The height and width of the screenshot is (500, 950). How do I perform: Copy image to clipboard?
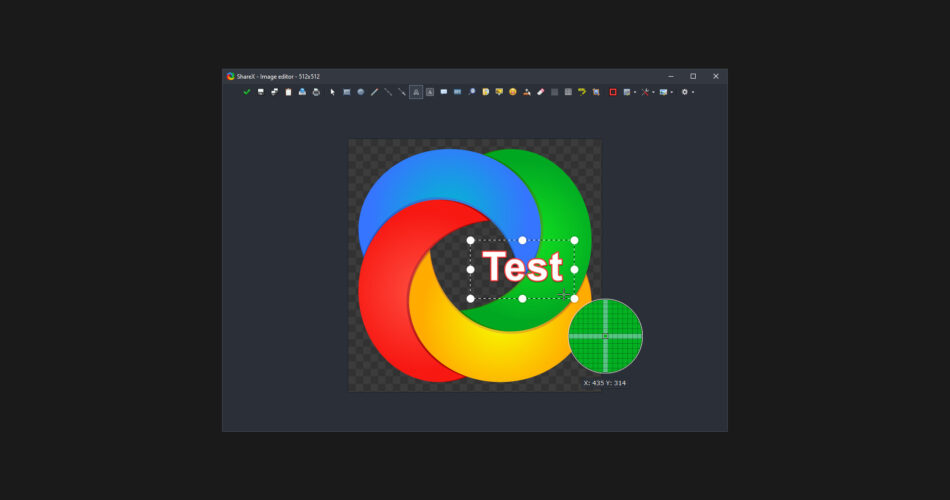pos(288,92)
